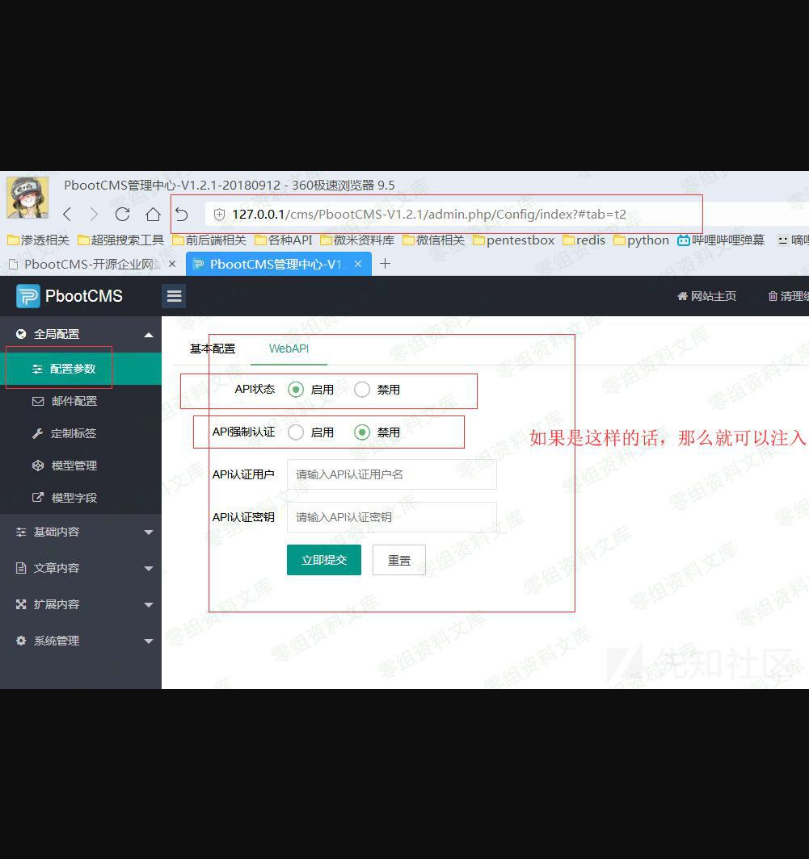Click the undo/restore page icon

181,214
